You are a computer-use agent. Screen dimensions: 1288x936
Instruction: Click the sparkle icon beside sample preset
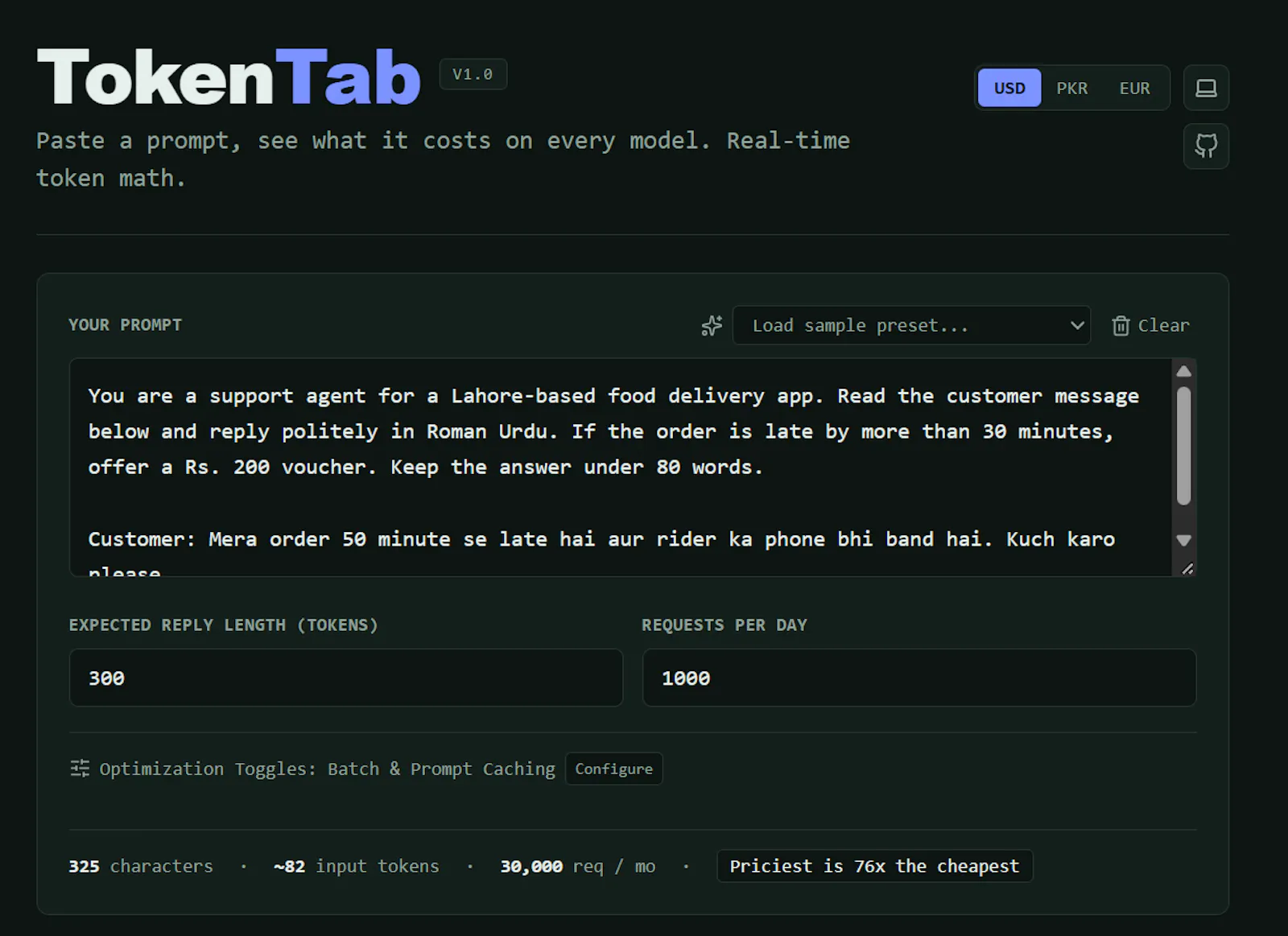712,325
